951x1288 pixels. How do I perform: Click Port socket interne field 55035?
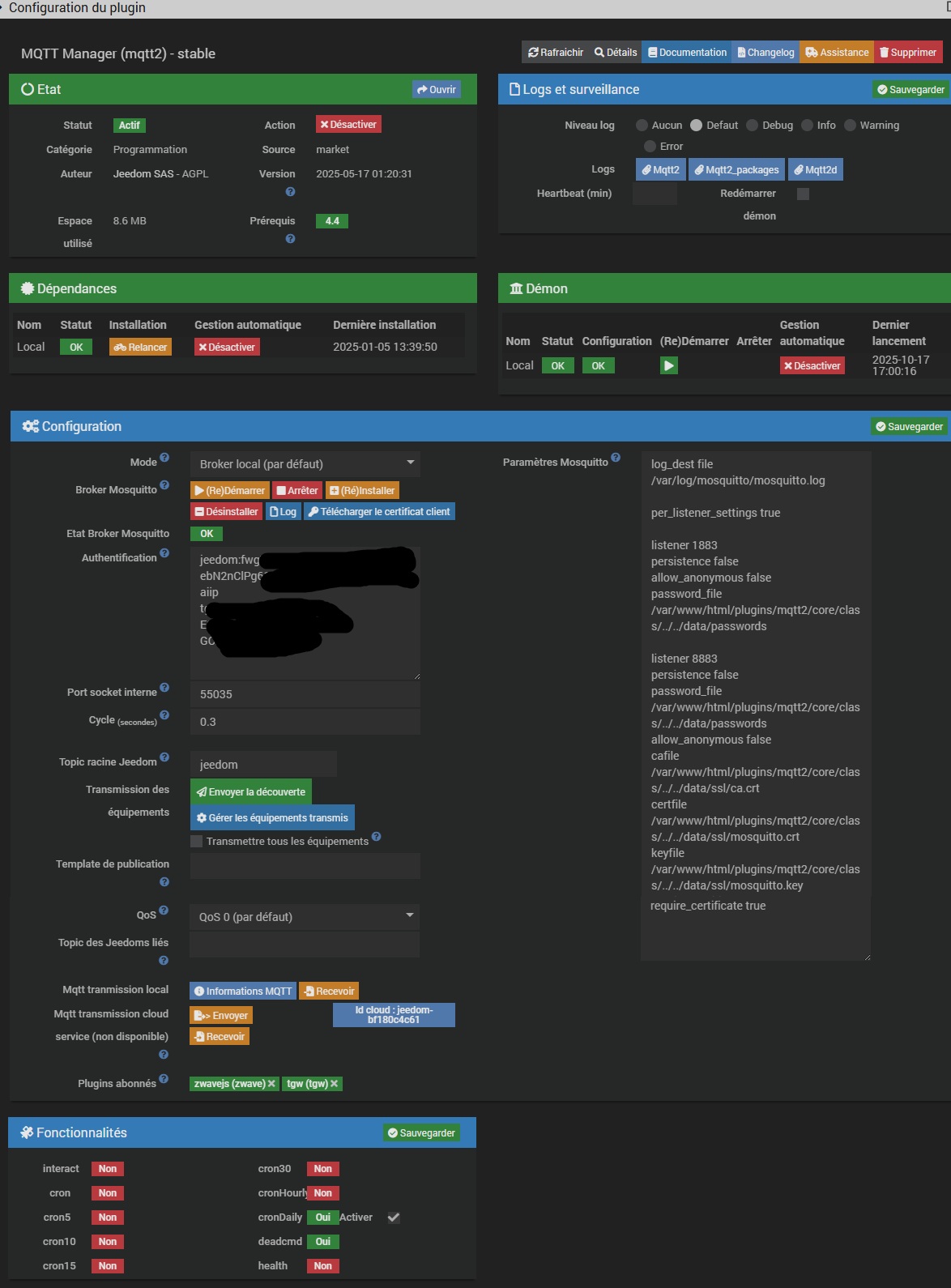point(305,694)
